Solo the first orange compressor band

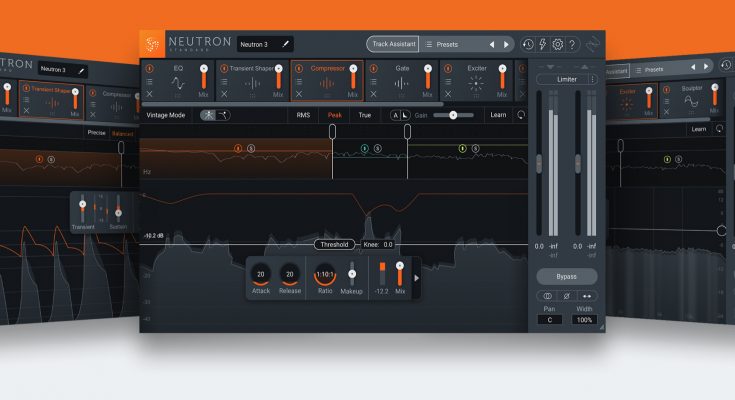point(250,148)
